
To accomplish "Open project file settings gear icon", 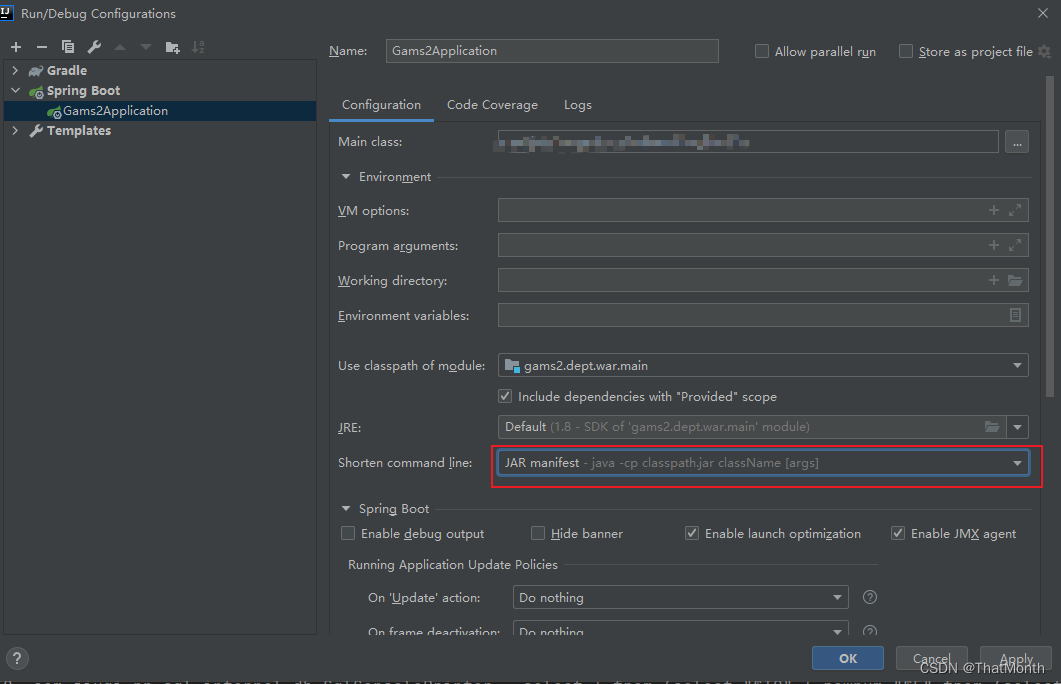I will pos(1045,51).
